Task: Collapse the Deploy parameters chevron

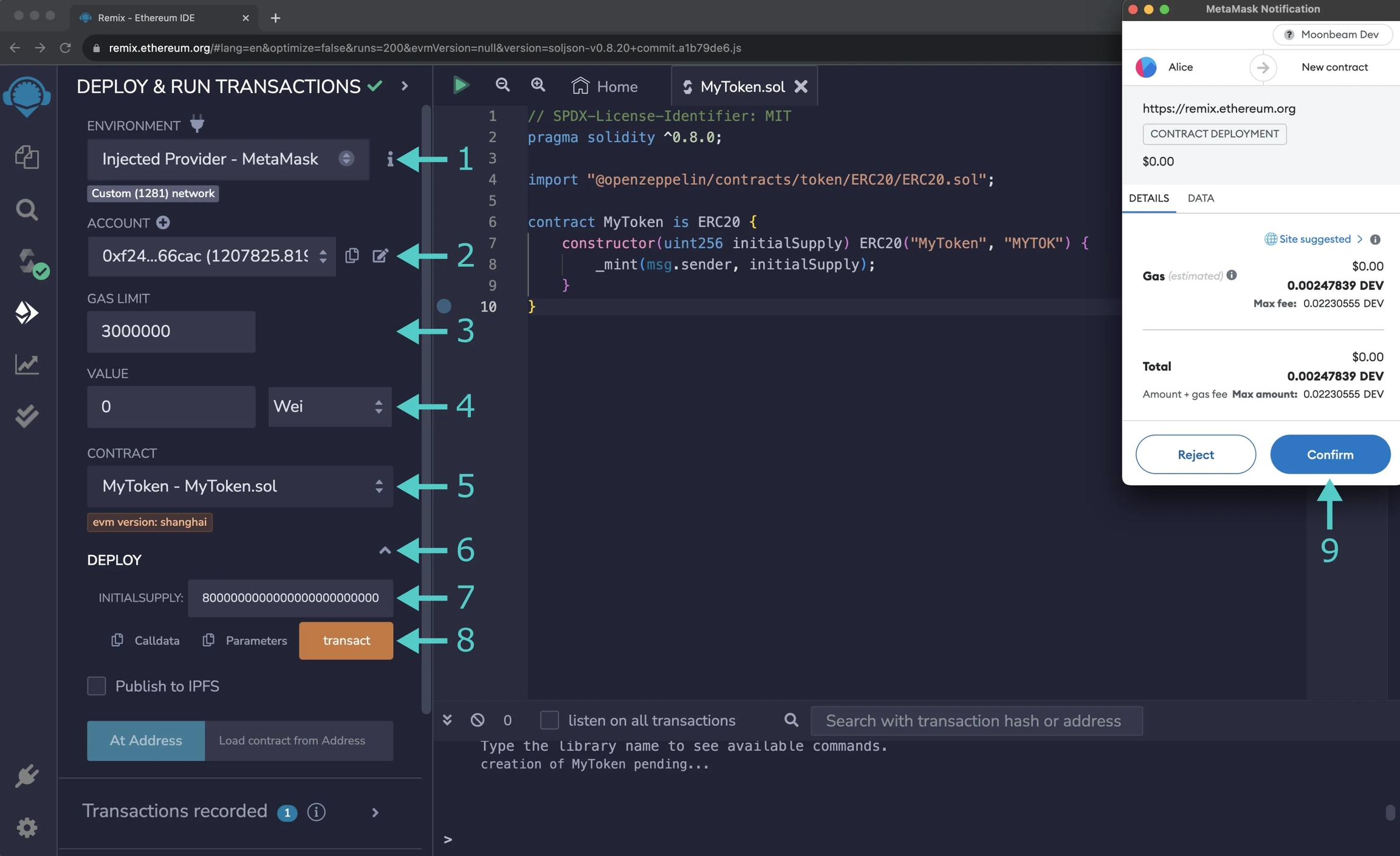Action: click(x=385, y=551)
